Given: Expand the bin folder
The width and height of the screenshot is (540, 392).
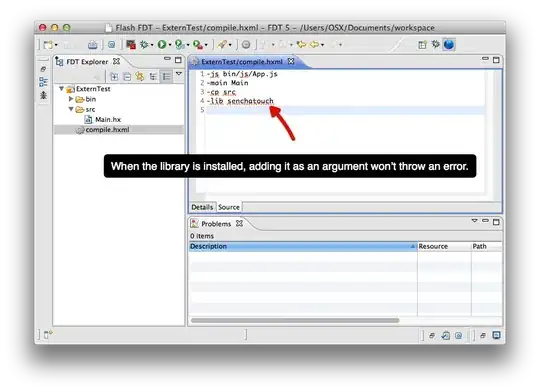Looking at the screenshot, I should tap(71, 99).
